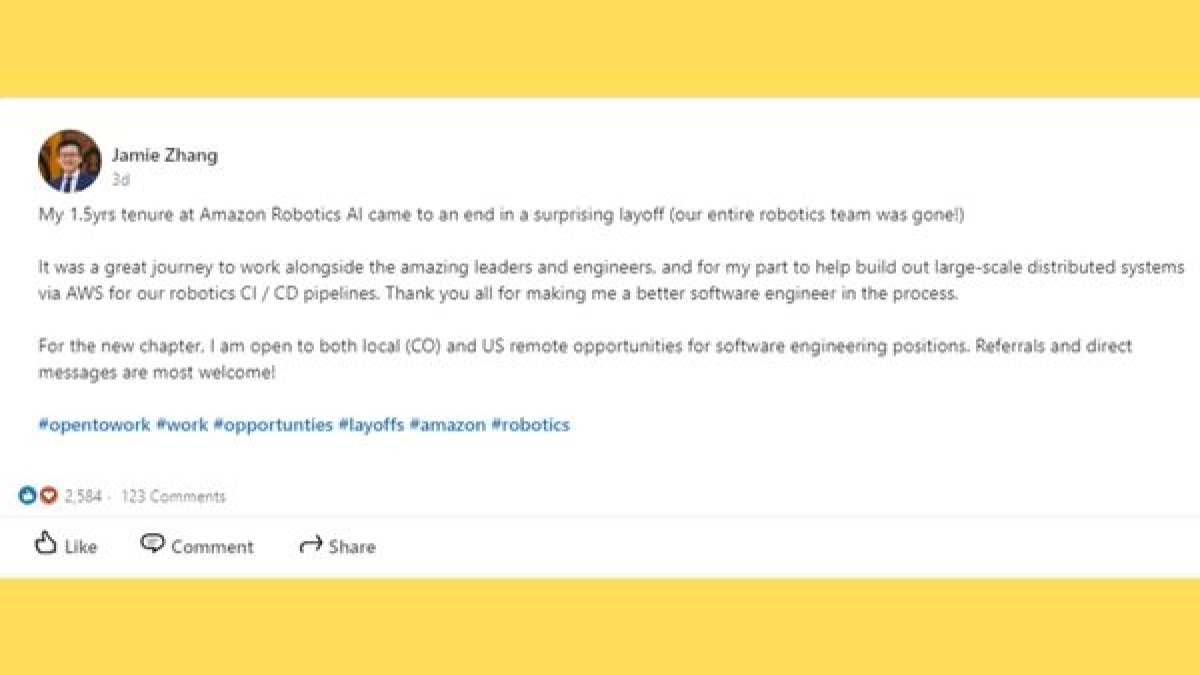Click the thumbs-up icon on Like button
This screenshot has width=1200, height=675.
click(x=46, y=544)
